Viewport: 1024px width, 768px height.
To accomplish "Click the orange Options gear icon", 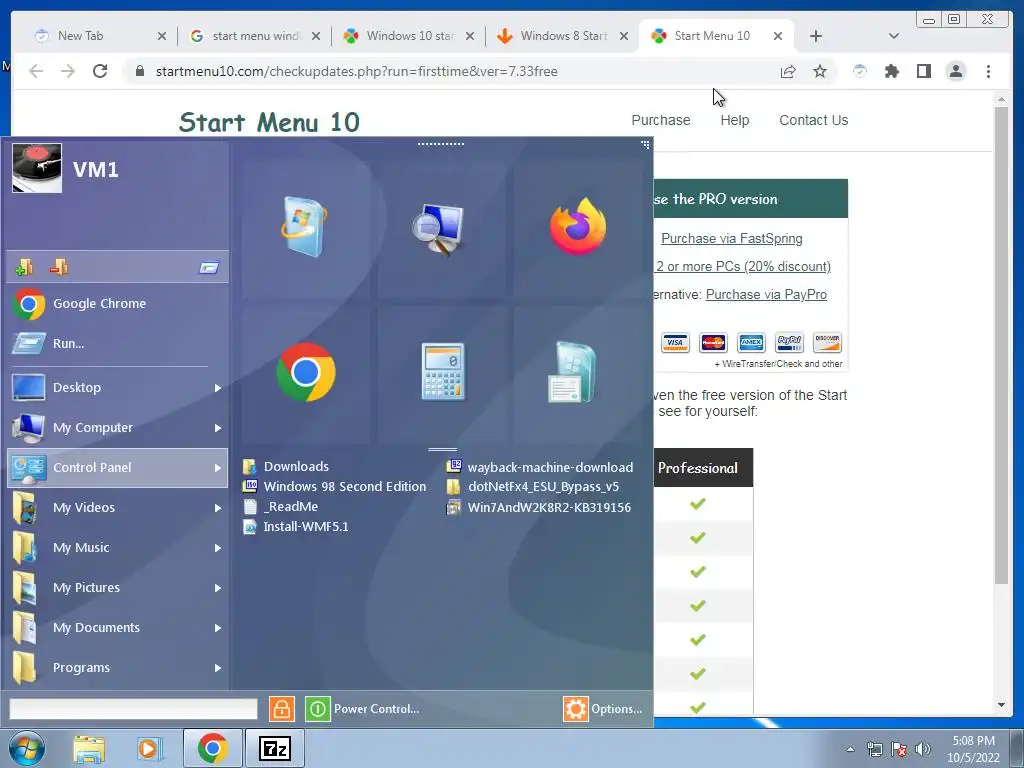I will pos(575,709).
